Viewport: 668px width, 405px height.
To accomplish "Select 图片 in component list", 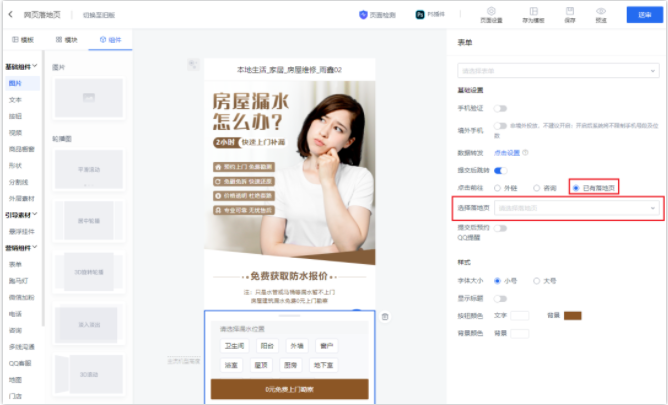I will [22, 83].
